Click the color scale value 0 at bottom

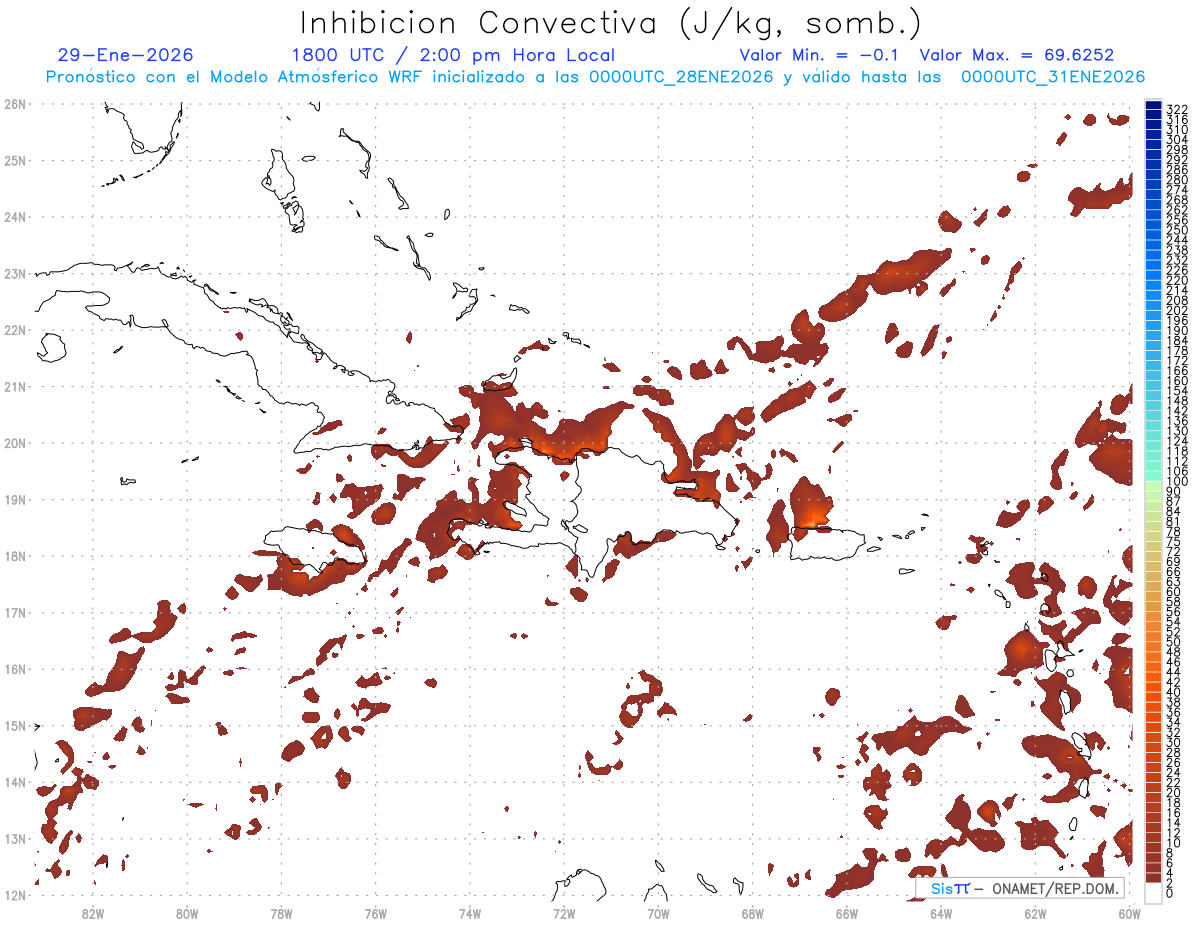(x=1170, y=892)
